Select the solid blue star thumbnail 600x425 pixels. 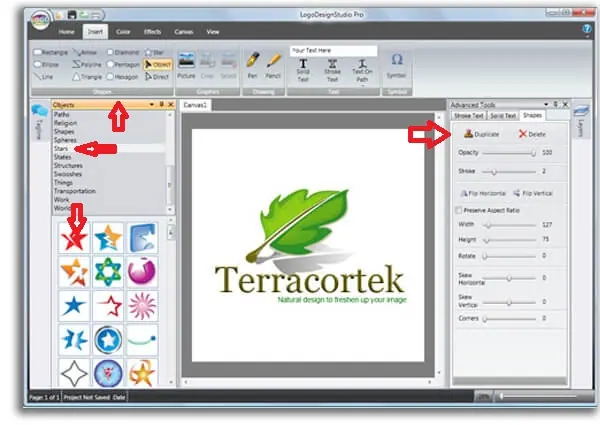tap(74, 306)
